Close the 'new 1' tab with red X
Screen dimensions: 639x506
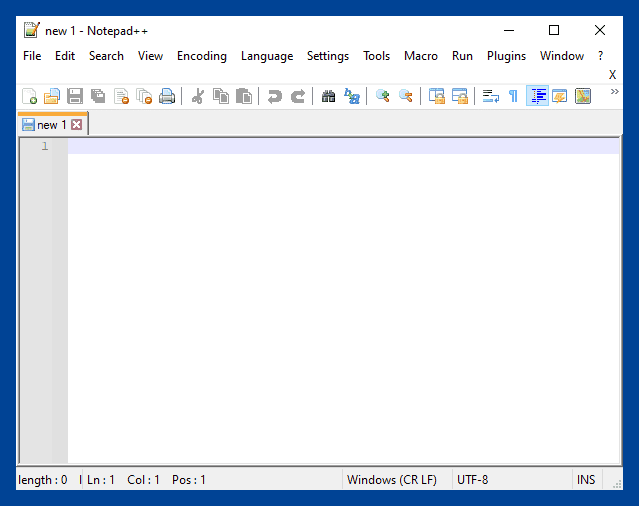pyautogui.click(x=77, y=125)
